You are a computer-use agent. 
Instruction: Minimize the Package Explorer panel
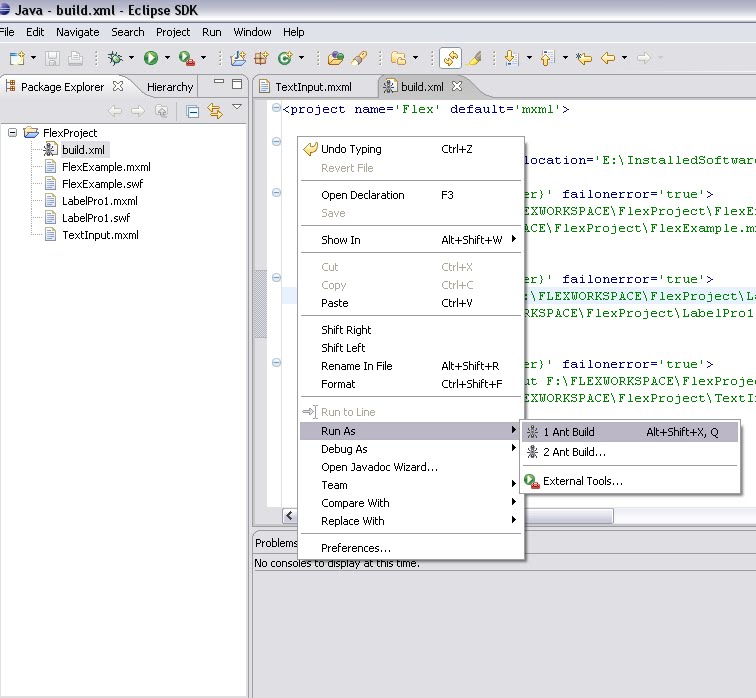click(x=219, y=82)
